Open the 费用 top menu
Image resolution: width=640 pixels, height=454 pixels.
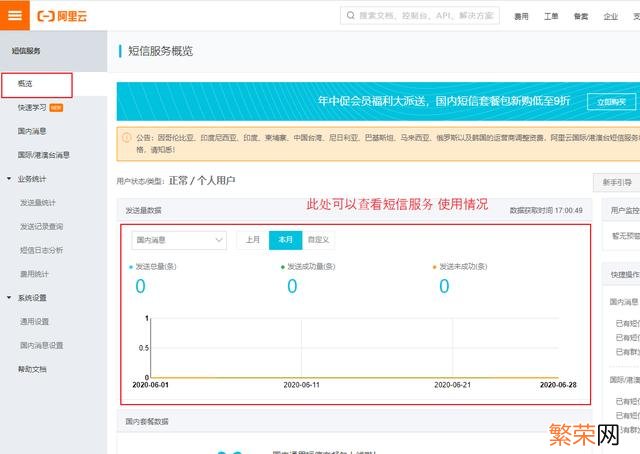click(x=521, y=16)
